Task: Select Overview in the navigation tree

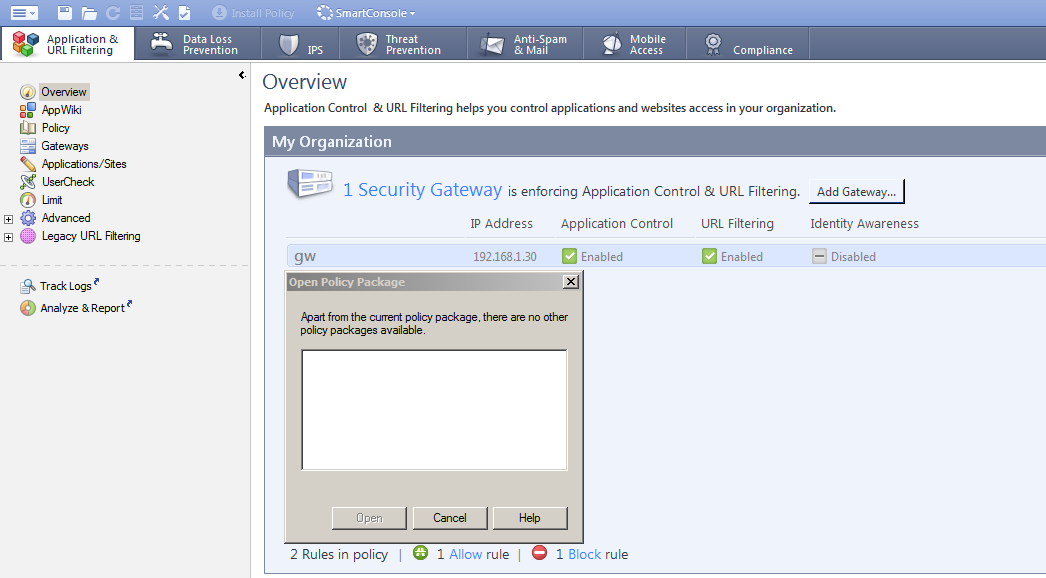Action: pyautogui.click(x=64, y=91)
